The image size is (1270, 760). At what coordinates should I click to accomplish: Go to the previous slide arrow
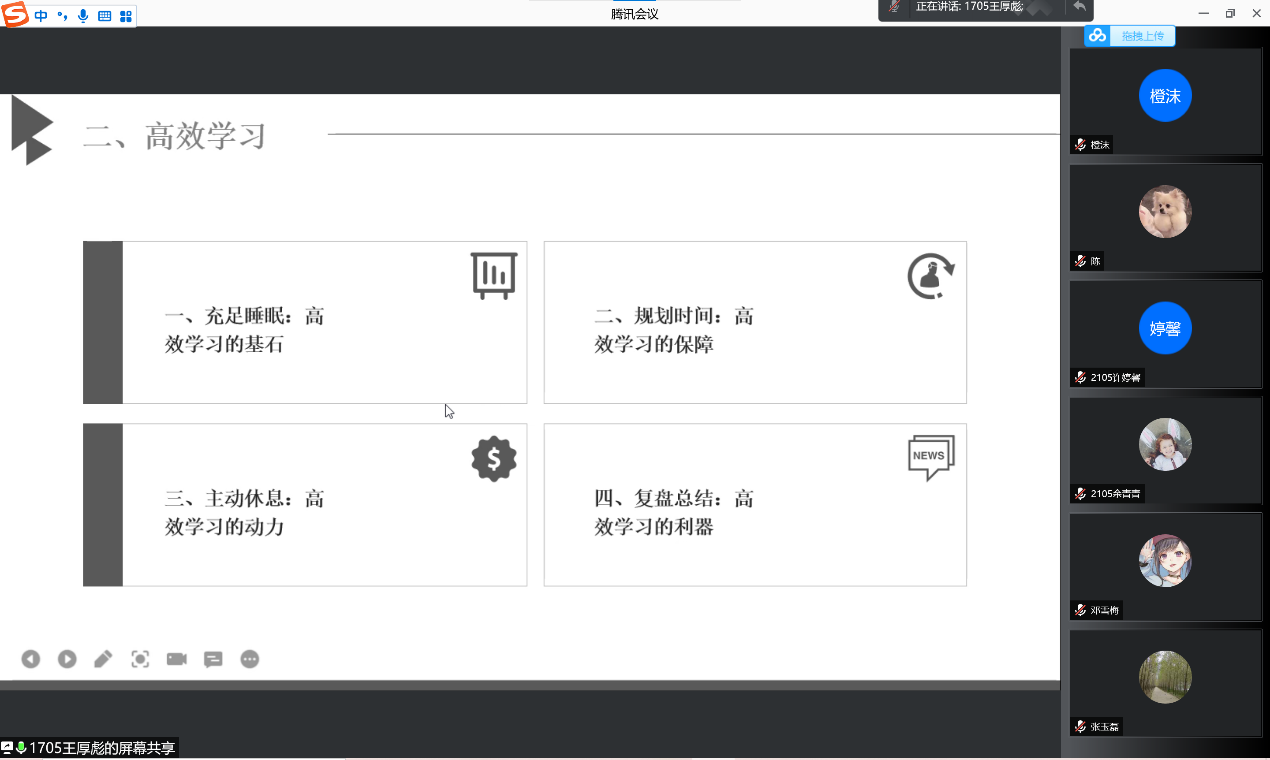pos(31,659)
